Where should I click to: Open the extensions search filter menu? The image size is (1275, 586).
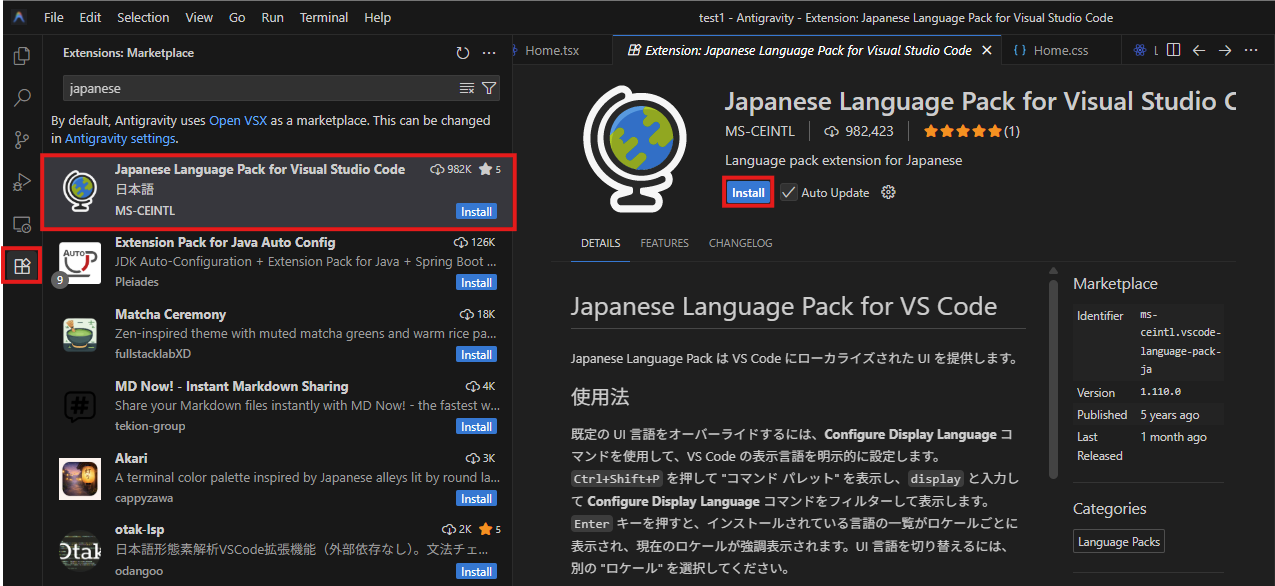click(x=489, y=88)
